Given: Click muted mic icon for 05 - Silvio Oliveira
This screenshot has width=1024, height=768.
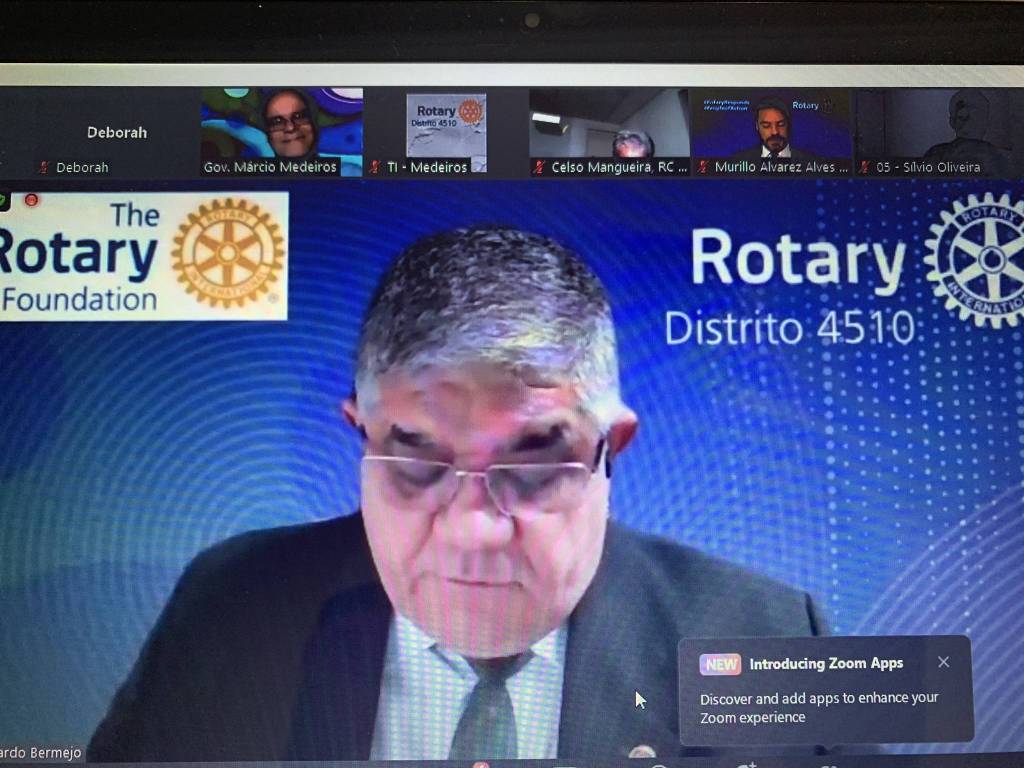Looking at the screenshot, I should (x=864, y=168).
